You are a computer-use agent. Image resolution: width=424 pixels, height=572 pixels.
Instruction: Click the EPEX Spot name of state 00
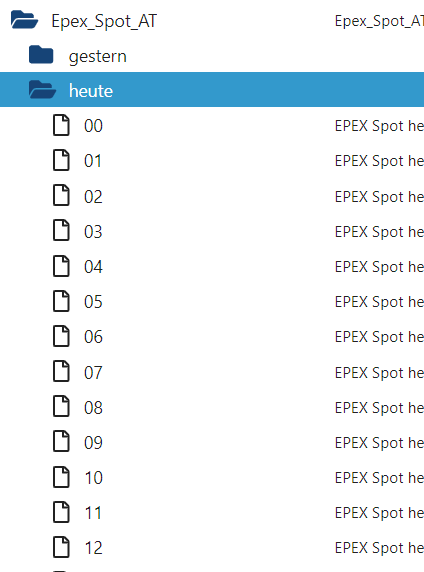tap(379, 126)
